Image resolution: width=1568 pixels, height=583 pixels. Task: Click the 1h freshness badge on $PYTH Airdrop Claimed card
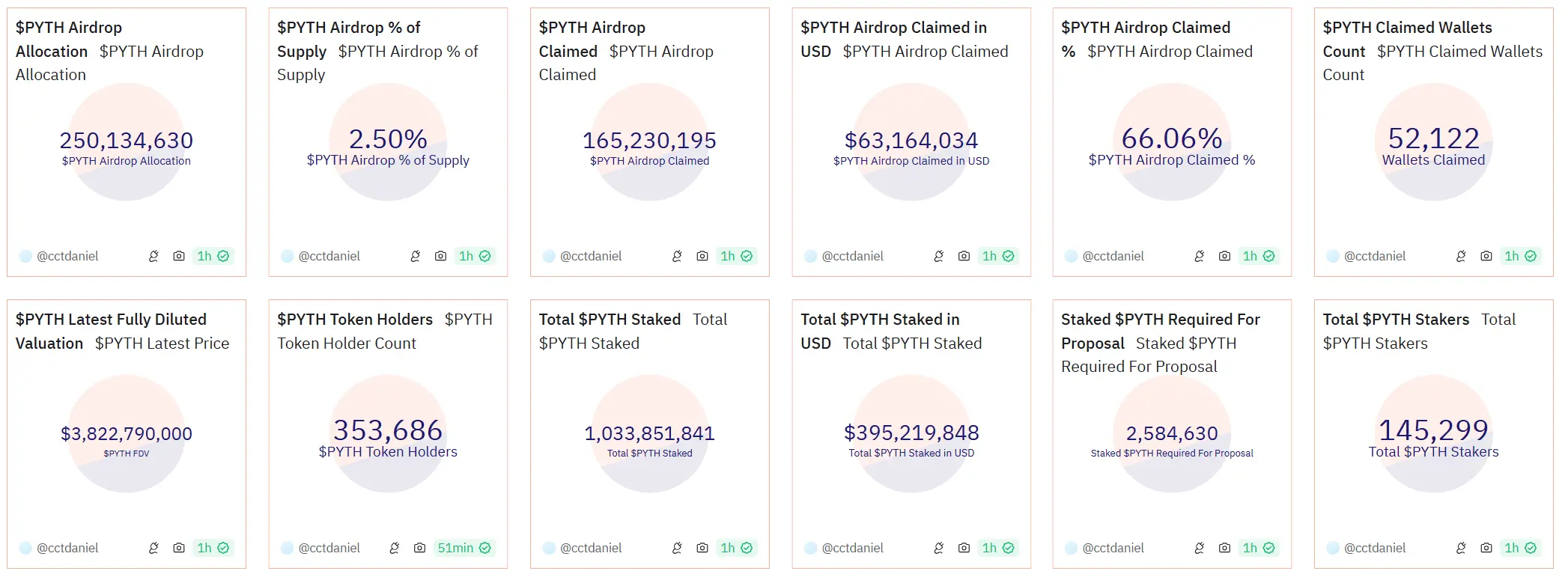pyautogui.click(x=727, y=256)
